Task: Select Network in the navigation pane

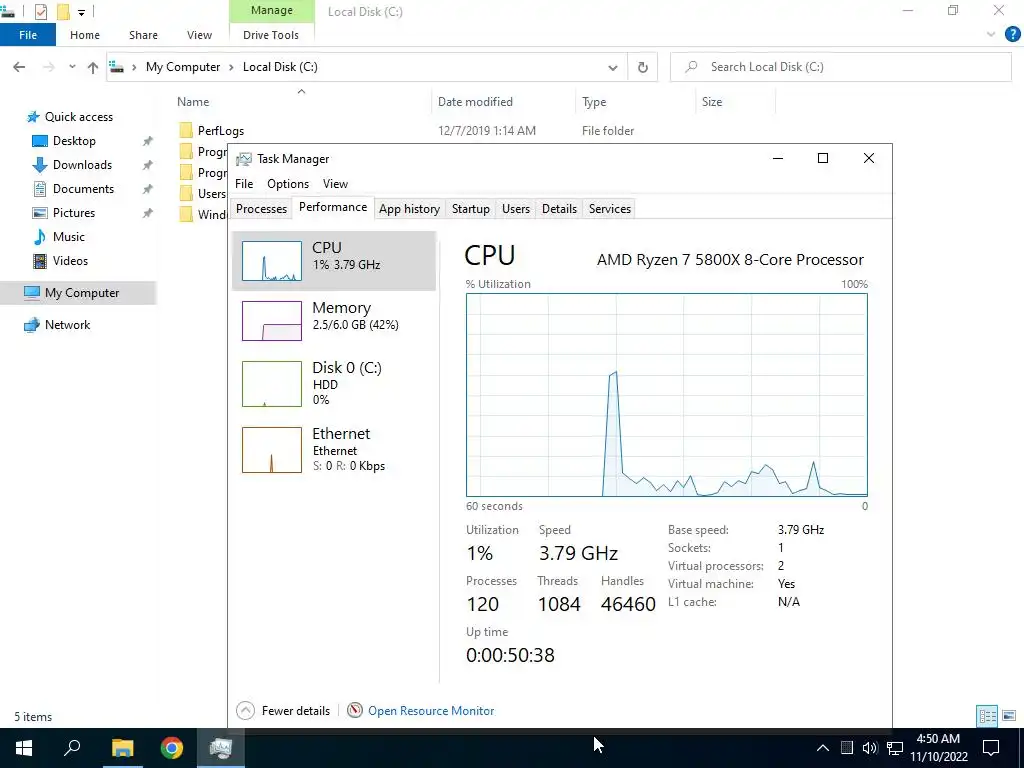Action: coord(67,325)
